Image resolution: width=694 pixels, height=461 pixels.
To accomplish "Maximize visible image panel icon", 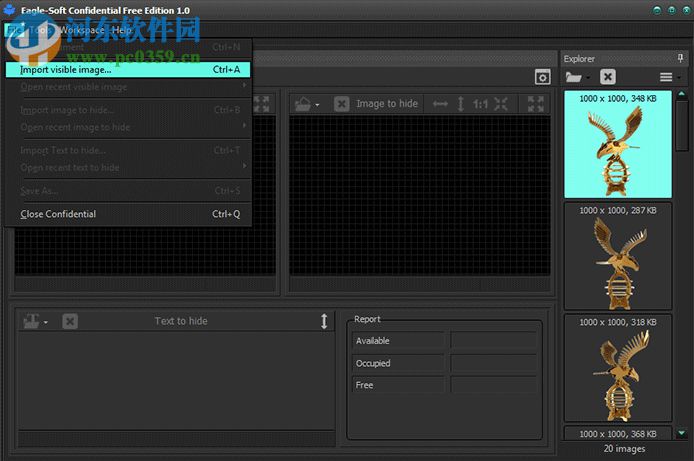I will coord(262,104).
